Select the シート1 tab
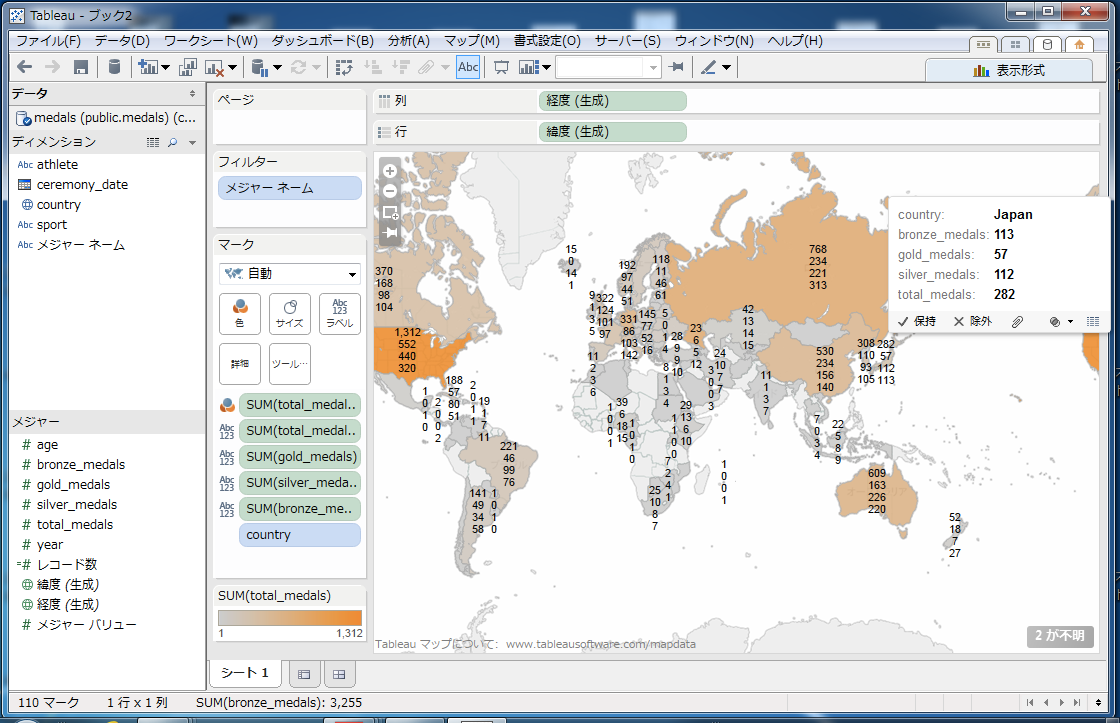 point(245,673)
